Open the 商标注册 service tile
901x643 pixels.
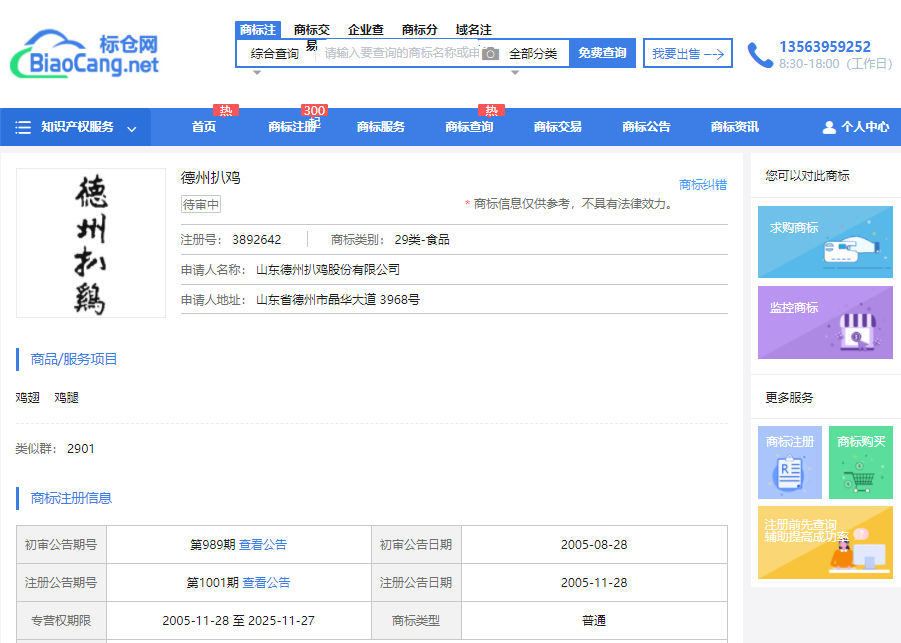tap(790, 462)
